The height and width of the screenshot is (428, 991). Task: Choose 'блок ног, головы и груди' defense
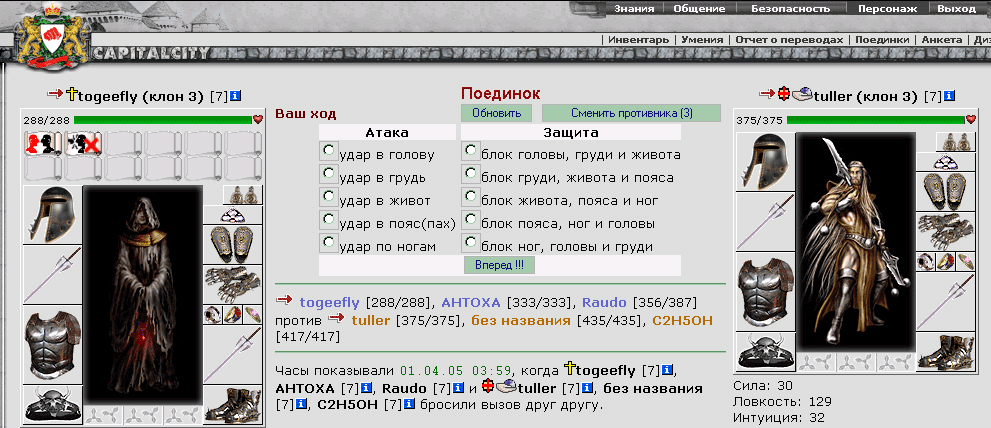click(470, 242)
